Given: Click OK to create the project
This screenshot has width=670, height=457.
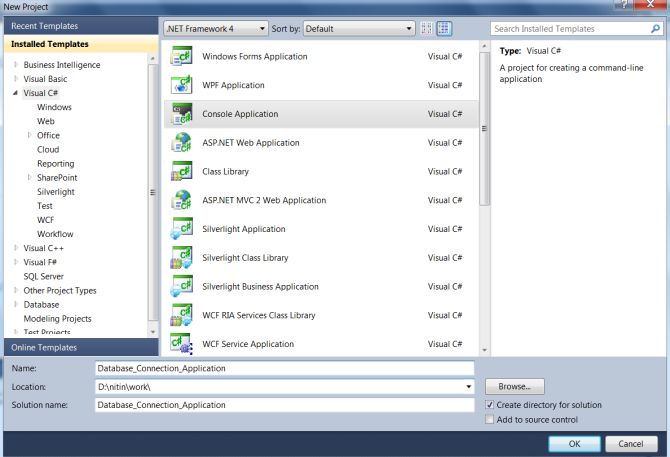Looking at the screenshot, I should point(574,444).
